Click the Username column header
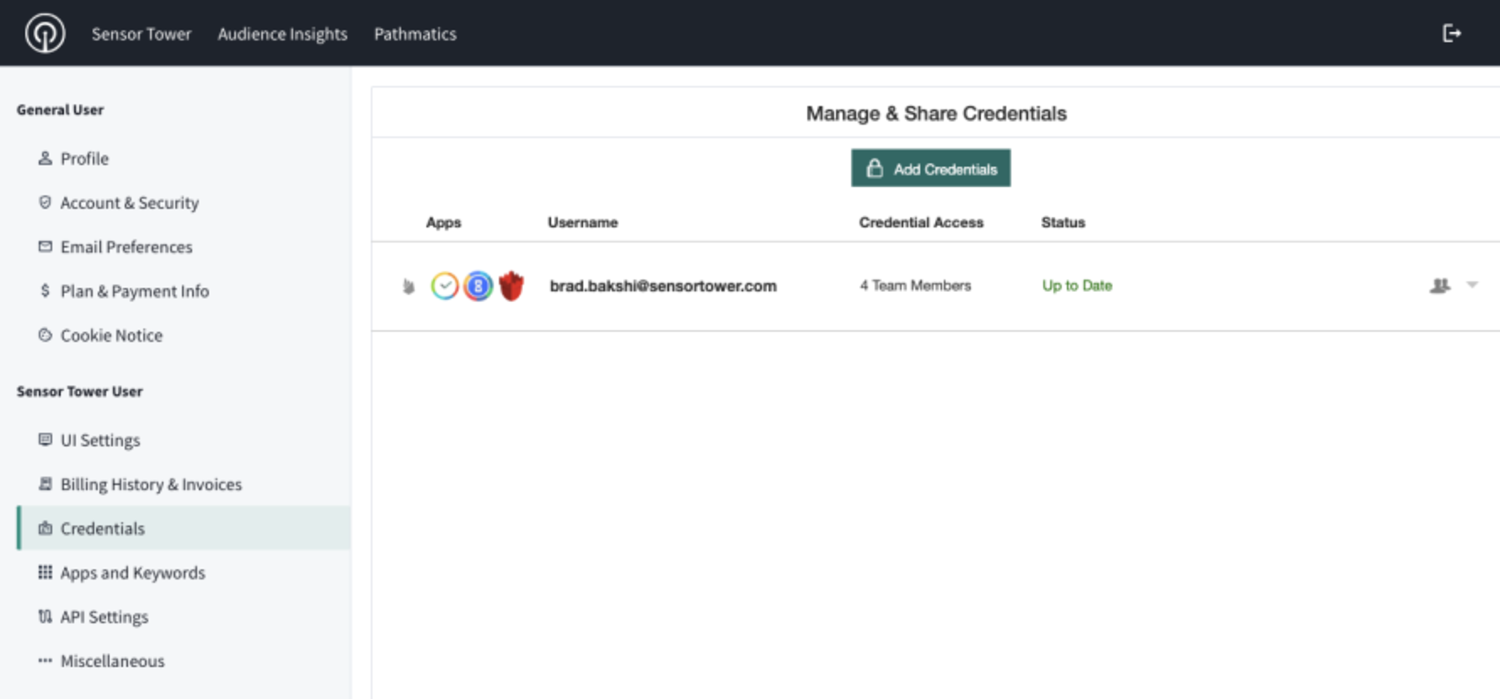 (583, 222)
